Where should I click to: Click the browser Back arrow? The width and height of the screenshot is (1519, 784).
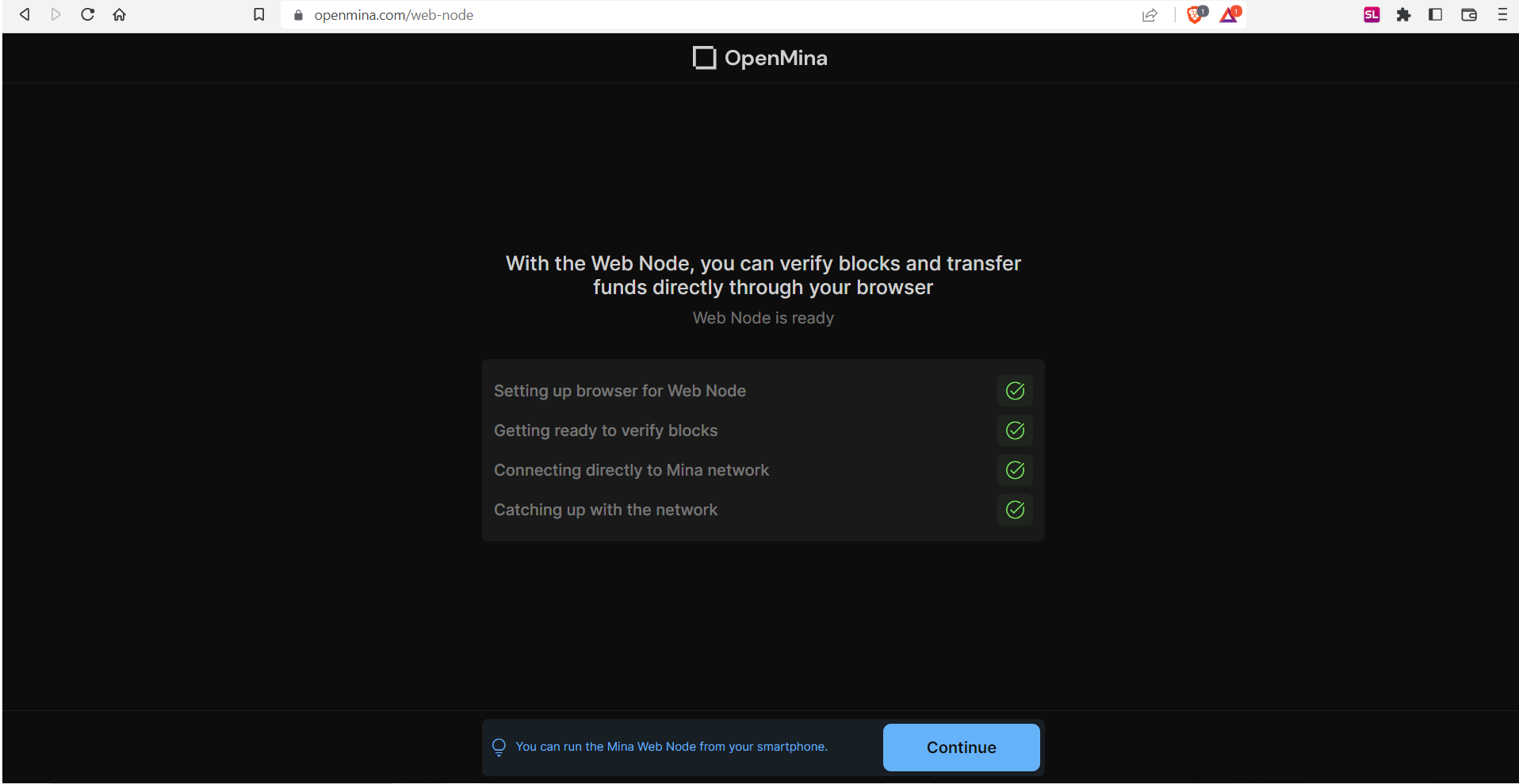[x=25, y=14]
